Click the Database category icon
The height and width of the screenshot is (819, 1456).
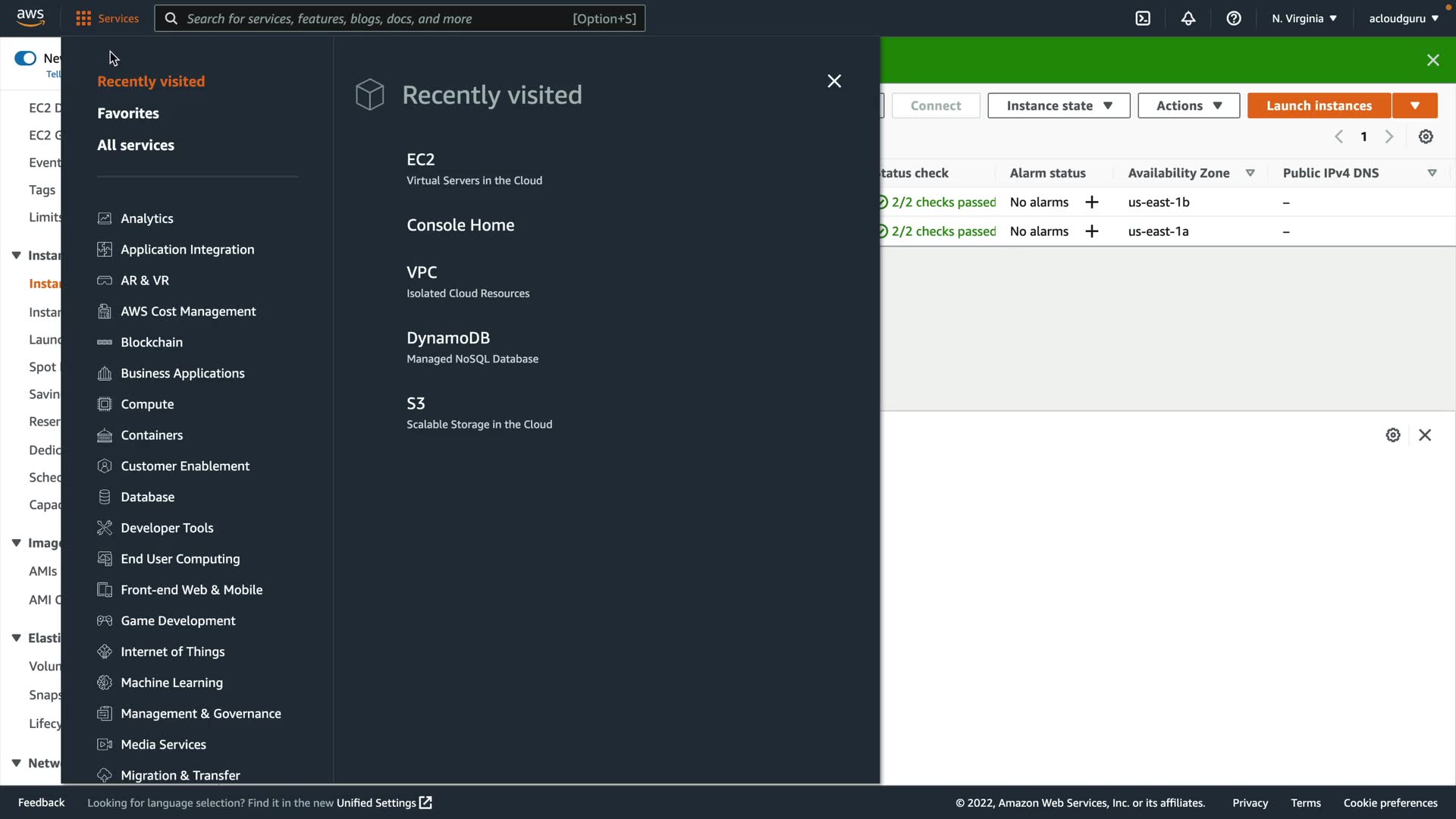tap(105, 497)
